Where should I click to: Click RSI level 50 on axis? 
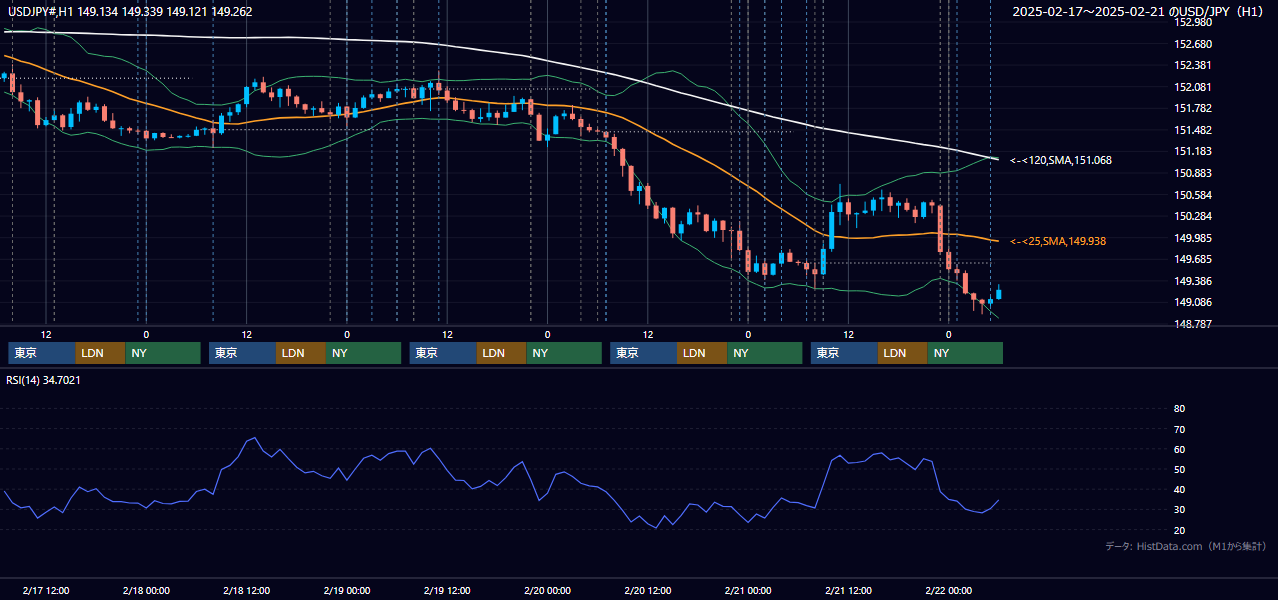(x=1179, y=469)
